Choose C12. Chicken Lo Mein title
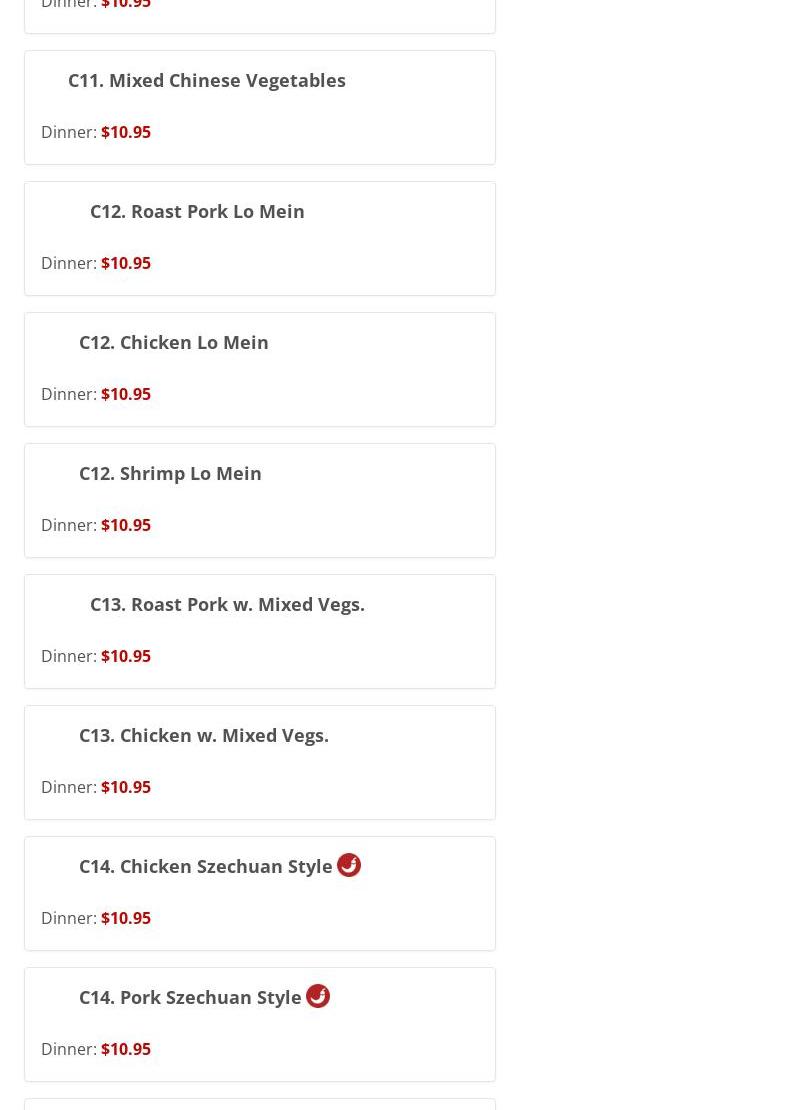The image size is (785, 1110). click(173, 342)
